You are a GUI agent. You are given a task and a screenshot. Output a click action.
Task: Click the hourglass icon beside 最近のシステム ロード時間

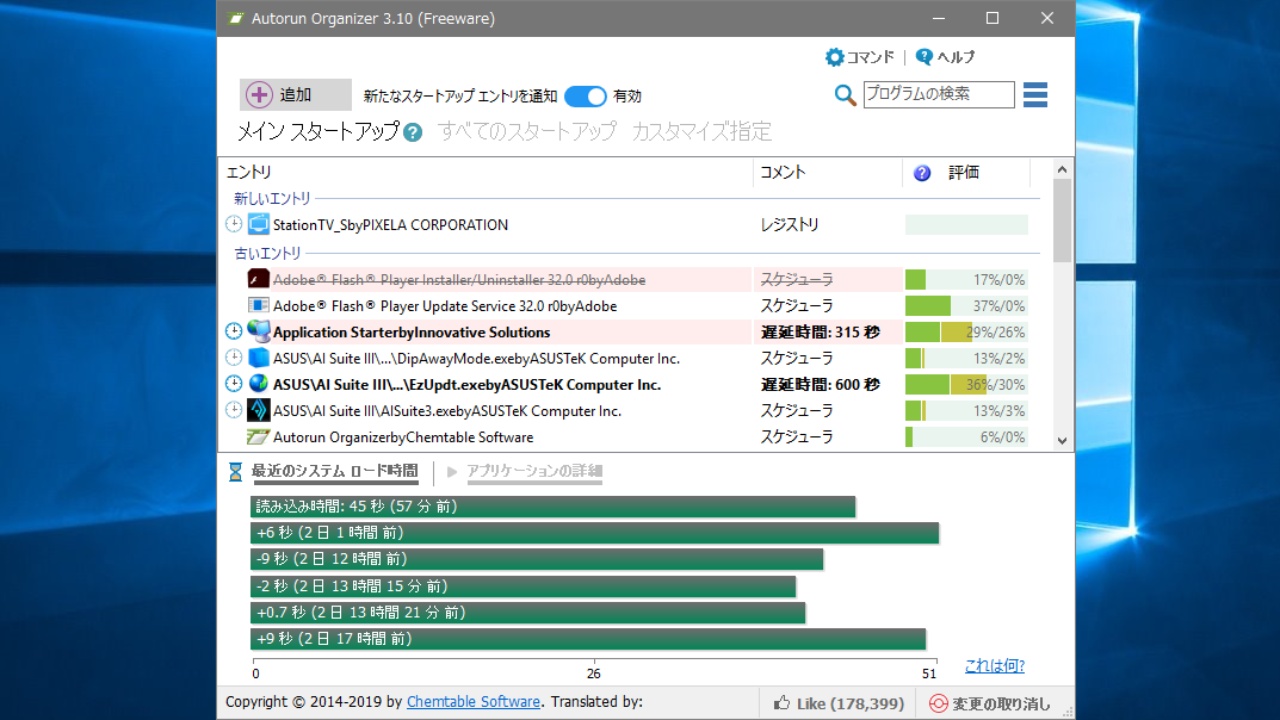(236, 471)
